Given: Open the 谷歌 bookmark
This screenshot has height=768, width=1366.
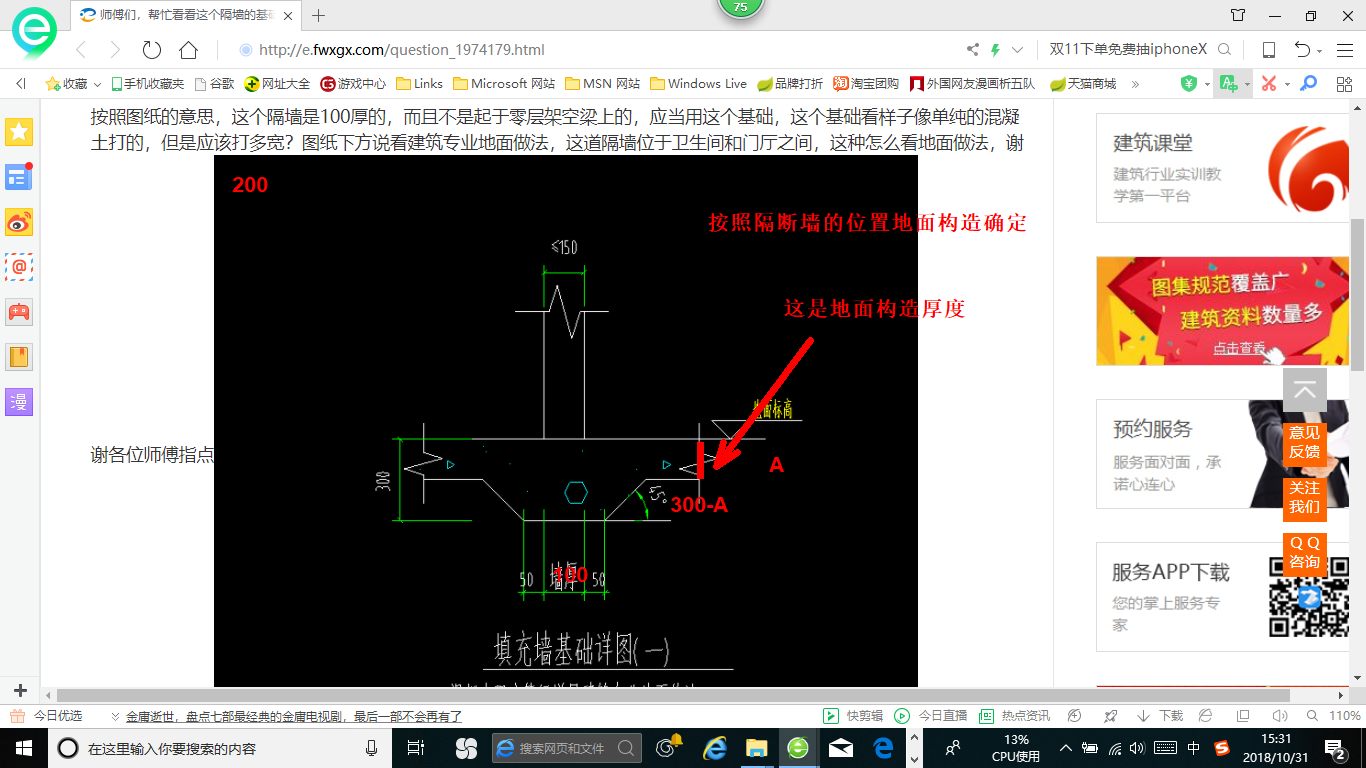Looking at the screenshot, I should coord(215,84).
